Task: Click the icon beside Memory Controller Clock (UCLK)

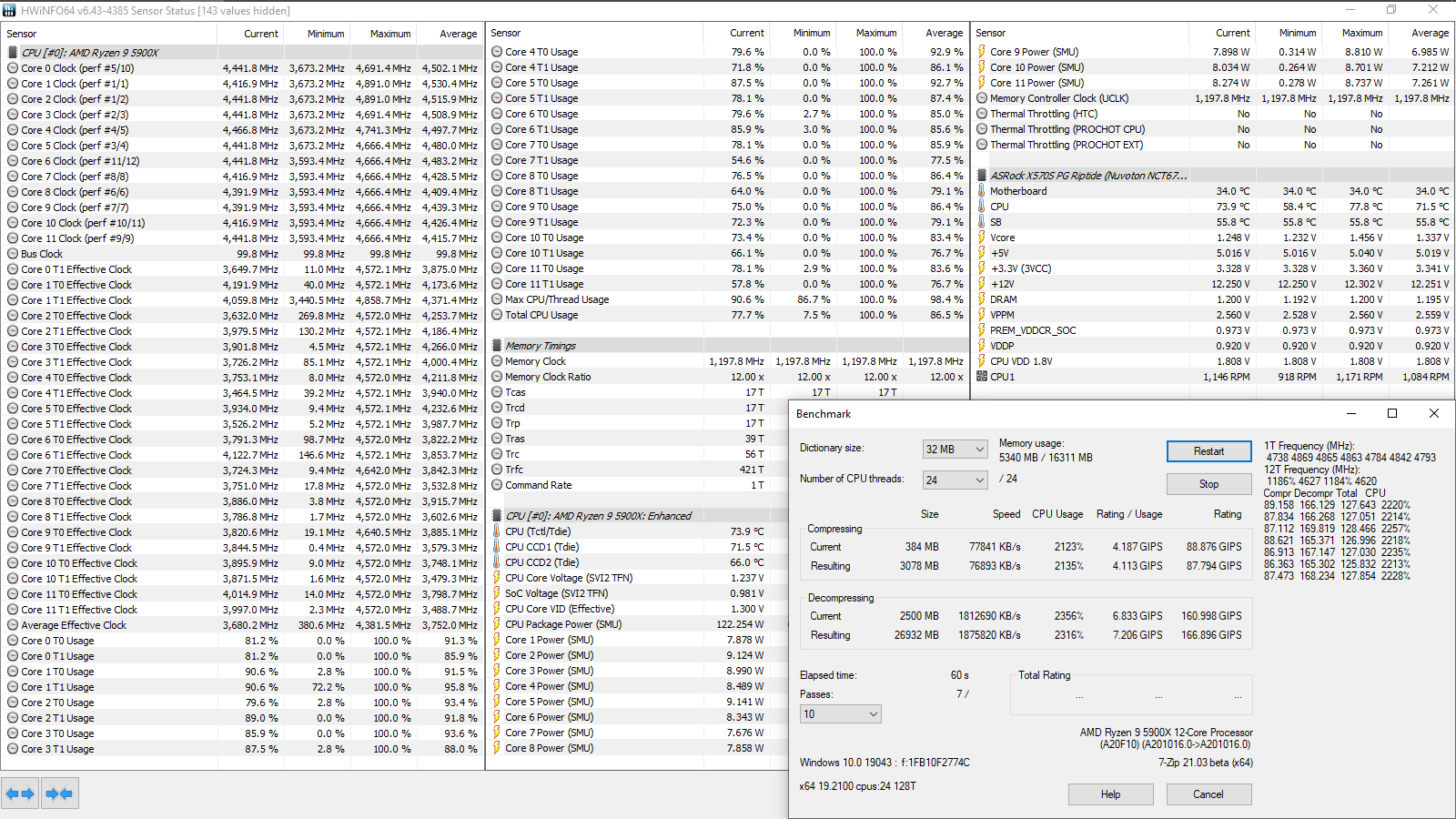Action: 982,98
